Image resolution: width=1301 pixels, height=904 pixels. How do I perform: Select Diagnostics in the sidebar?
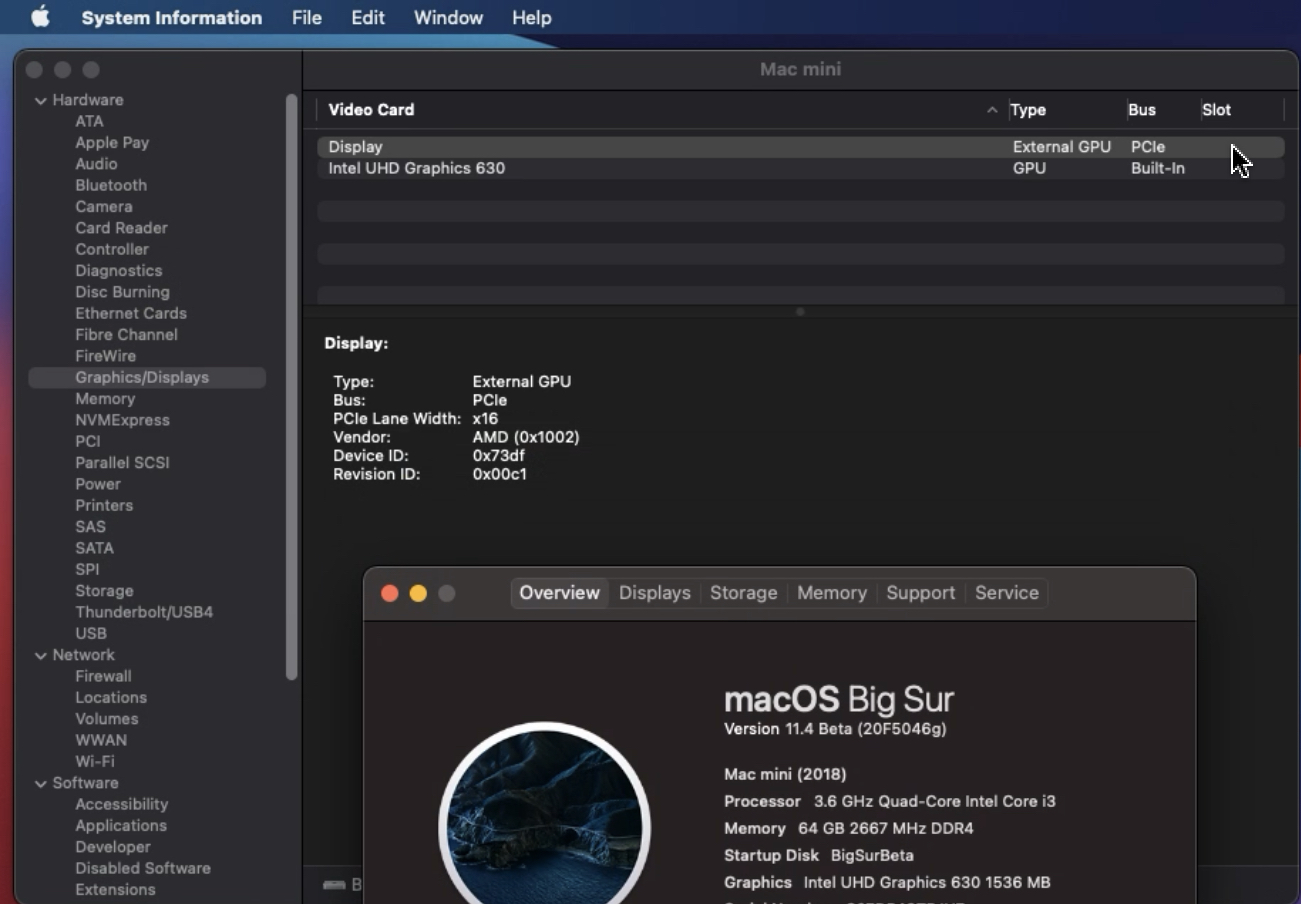118,270
